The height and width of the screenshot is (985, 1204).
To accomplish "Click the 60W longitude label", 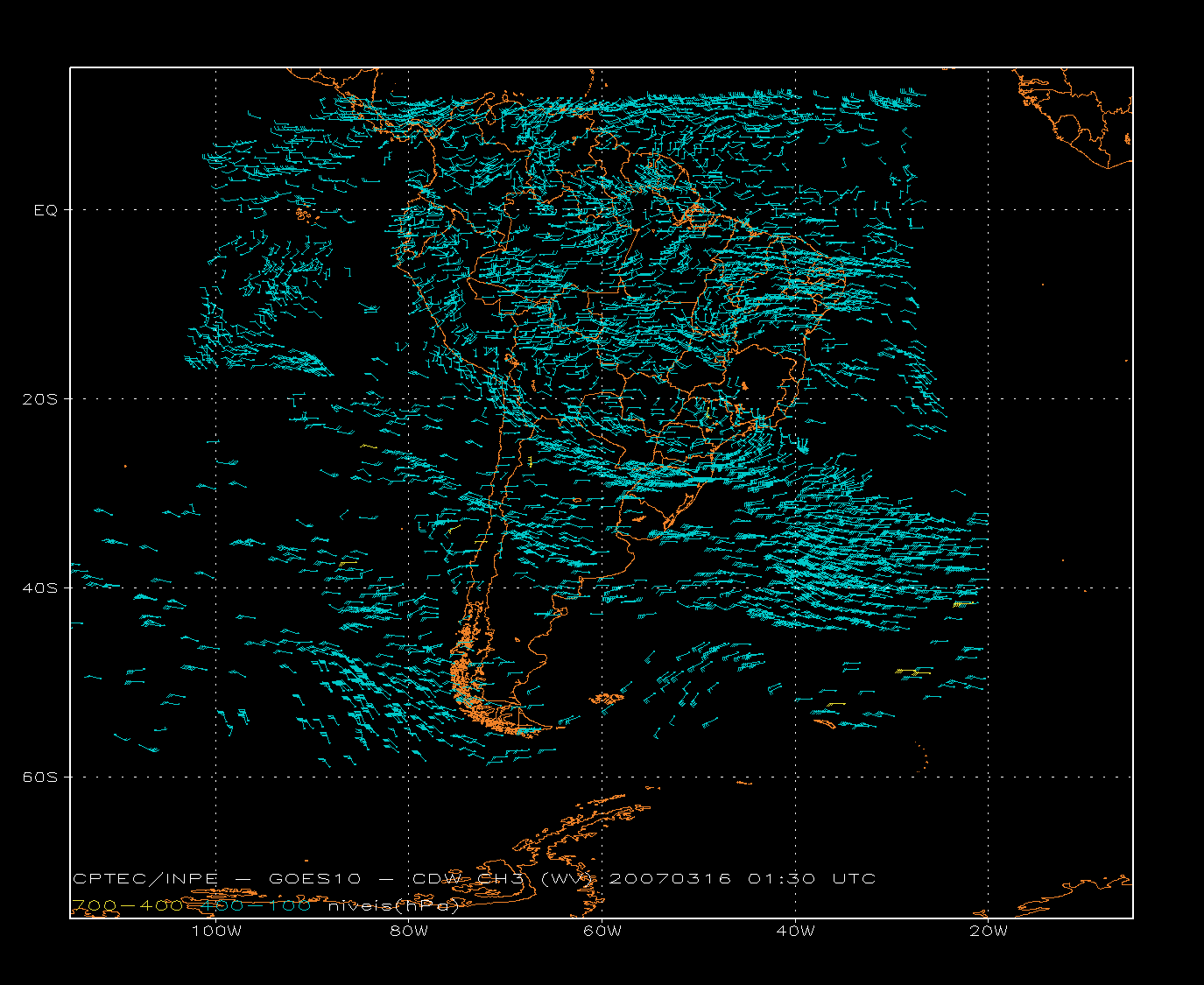I will [x=602, y=931].
